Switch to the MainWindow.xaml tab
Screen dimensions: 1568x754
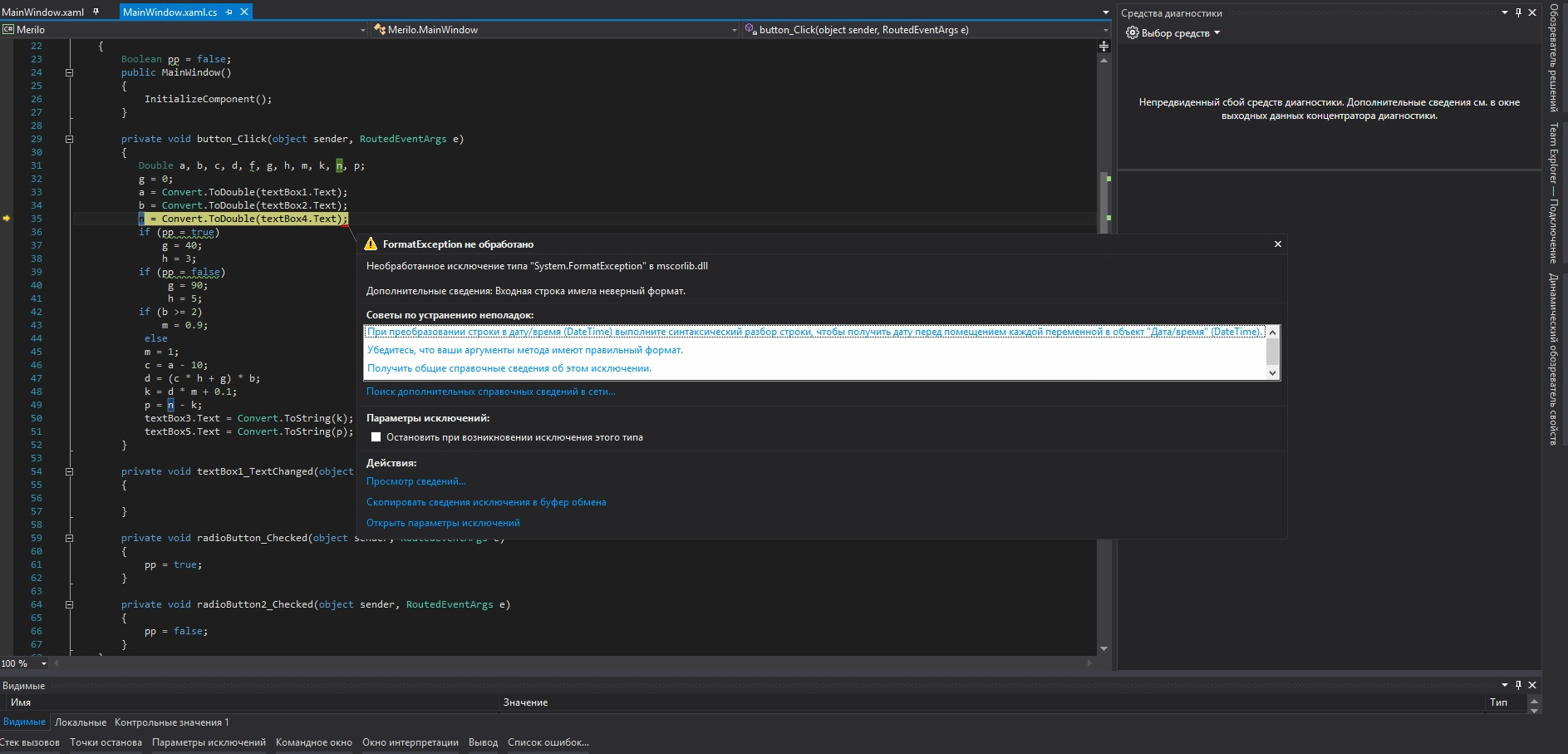tap(43, 12)
